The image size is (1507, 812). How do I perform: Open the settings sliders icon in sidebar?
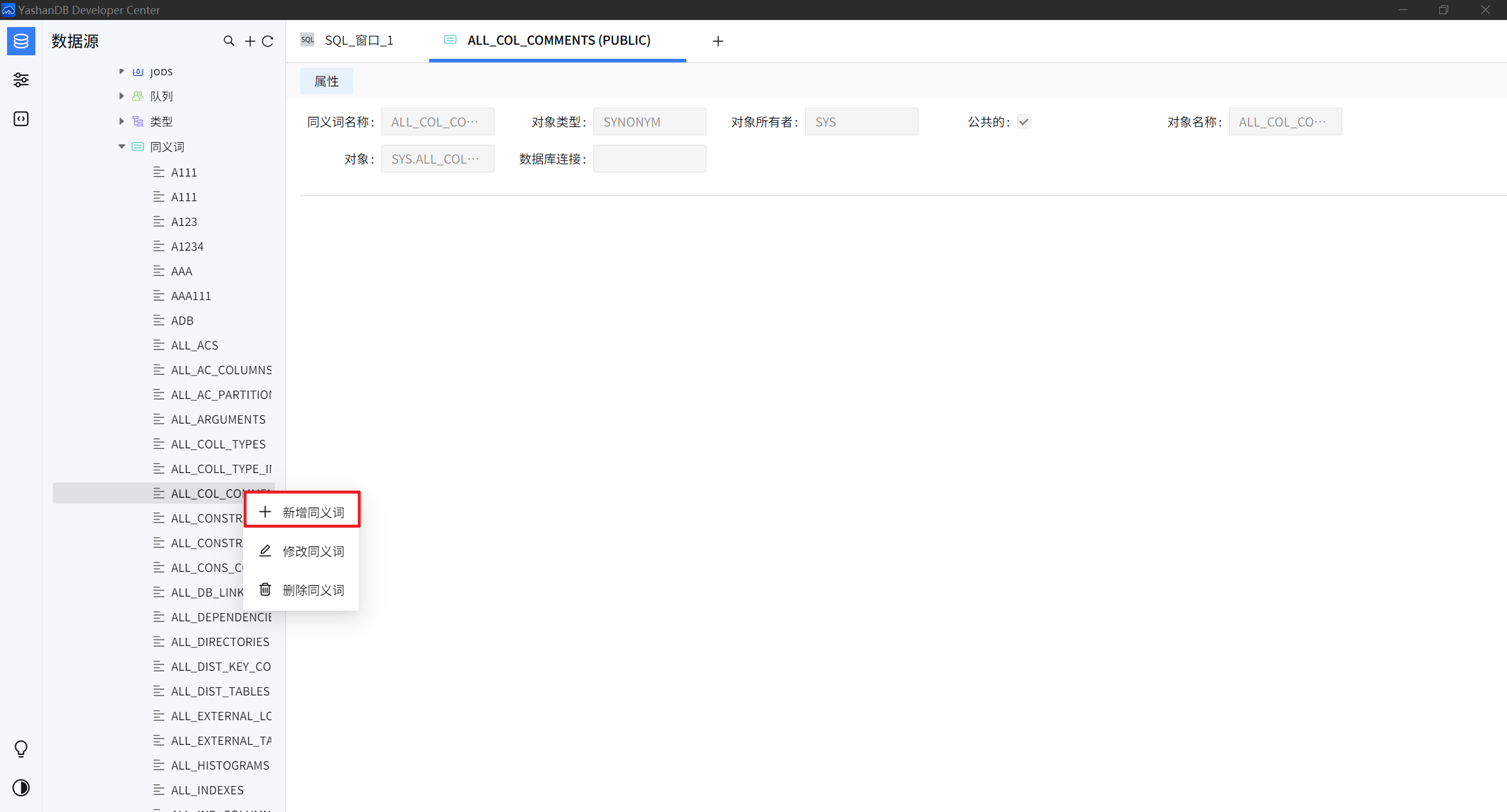click(21, 80)
